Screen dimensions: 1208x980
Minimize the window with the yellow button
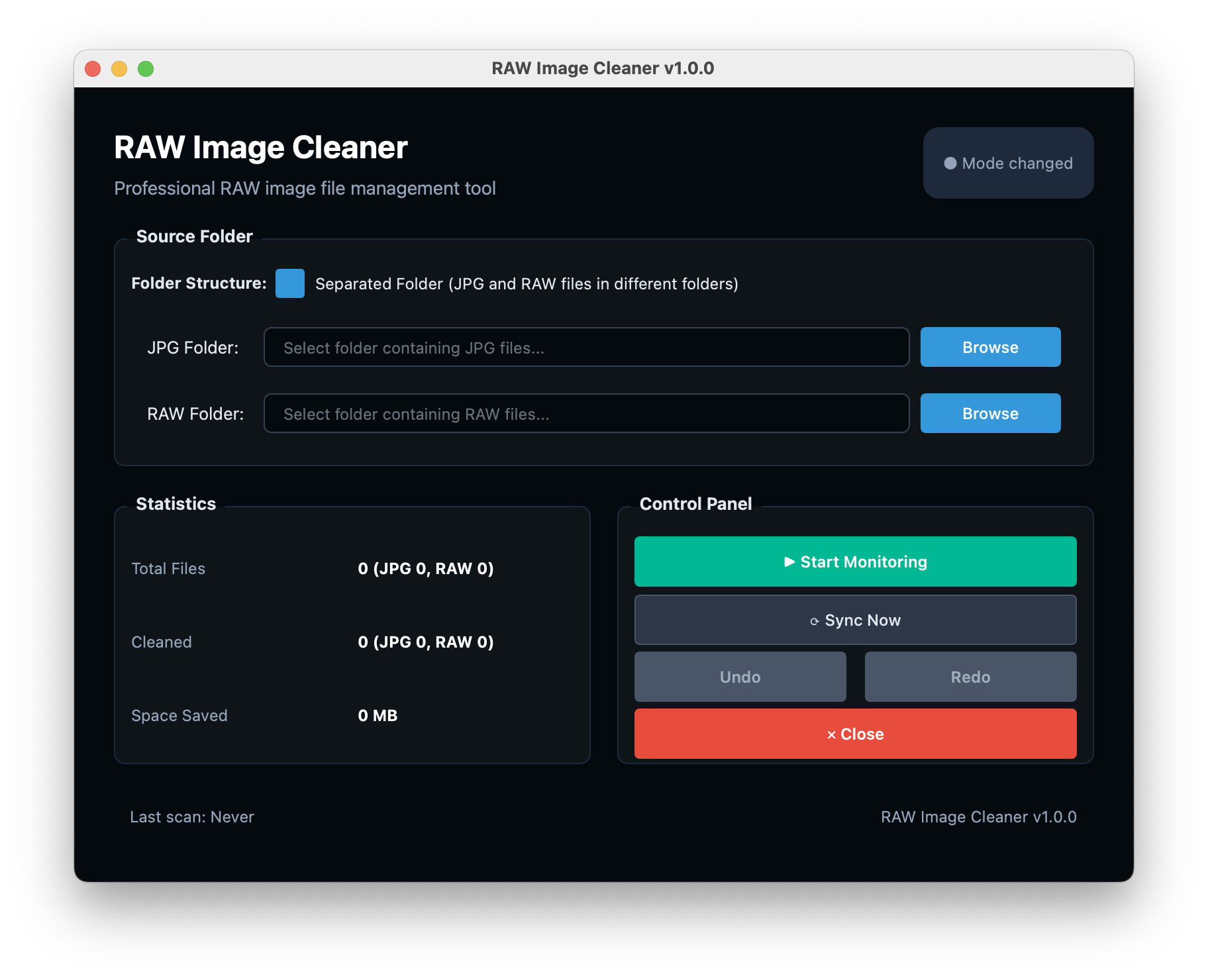[119, 69]
